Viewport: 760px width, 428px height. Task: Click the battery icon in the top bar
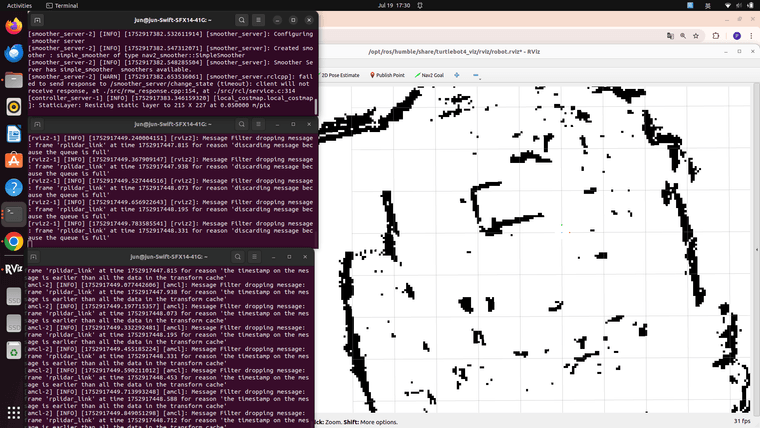pyautogui.click(x=751, y=5)
